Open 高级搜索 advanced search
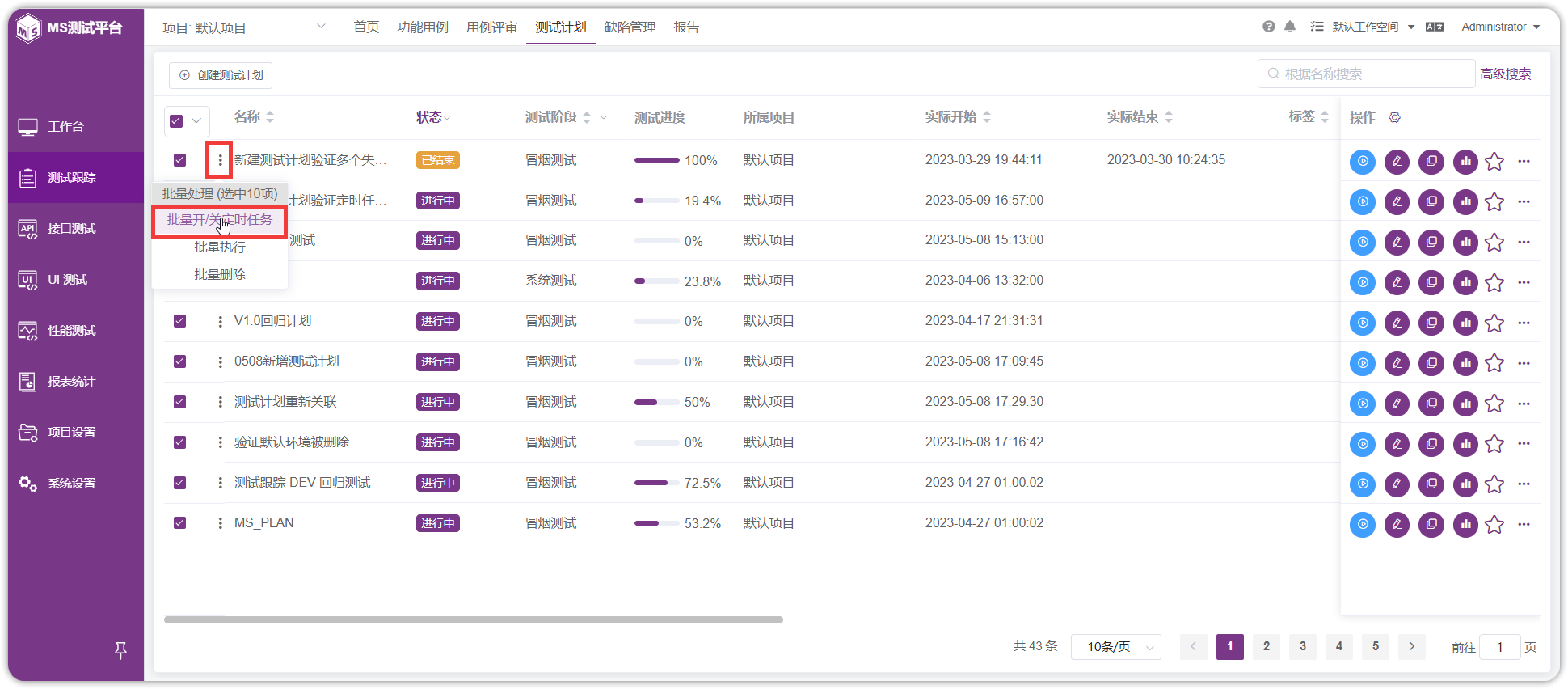 coord(1506,74)
